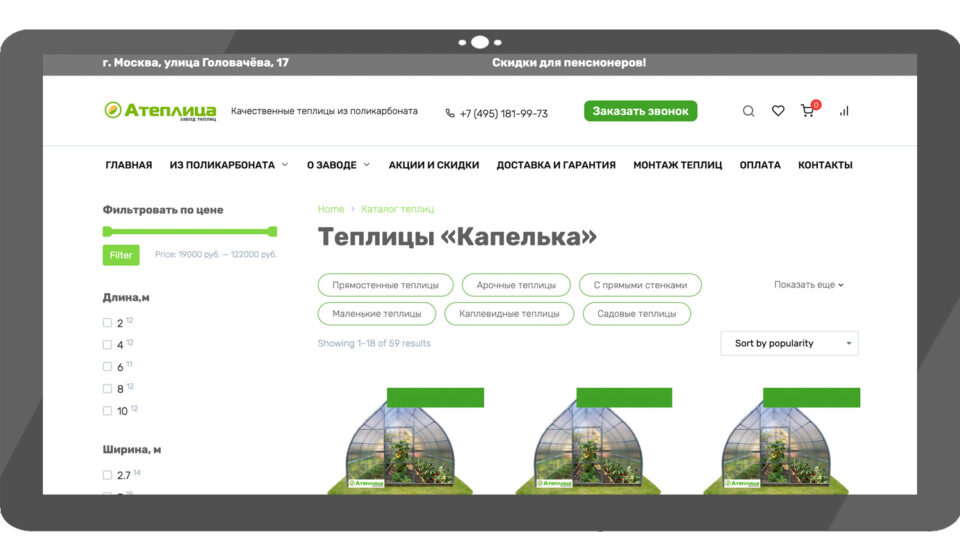The width and height of the screenshot is (960, 540).
Task: Select the С прямыми стенками tag
Action: click(x=640, y=285)
